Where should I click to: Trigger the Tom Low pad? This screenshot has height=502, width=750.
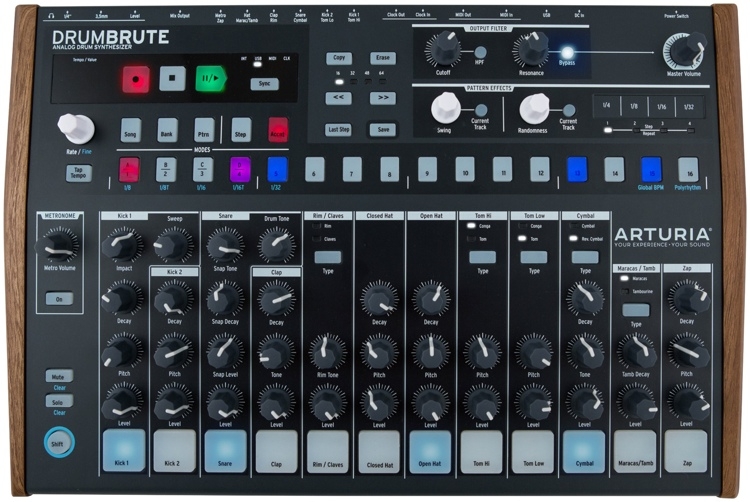(x=533, y=451)
